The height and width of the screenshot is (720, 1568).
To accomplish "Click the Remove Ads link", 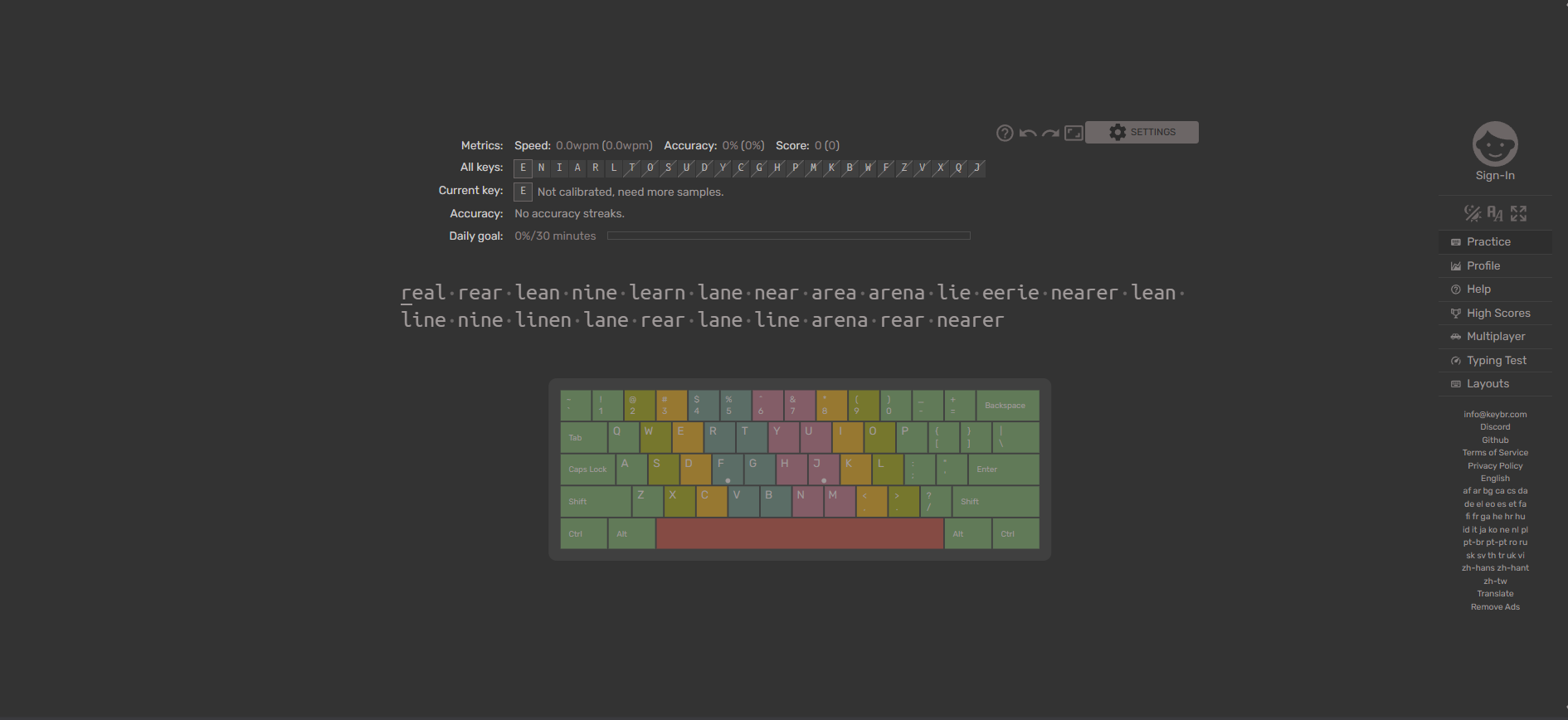I will [1495, 607].
